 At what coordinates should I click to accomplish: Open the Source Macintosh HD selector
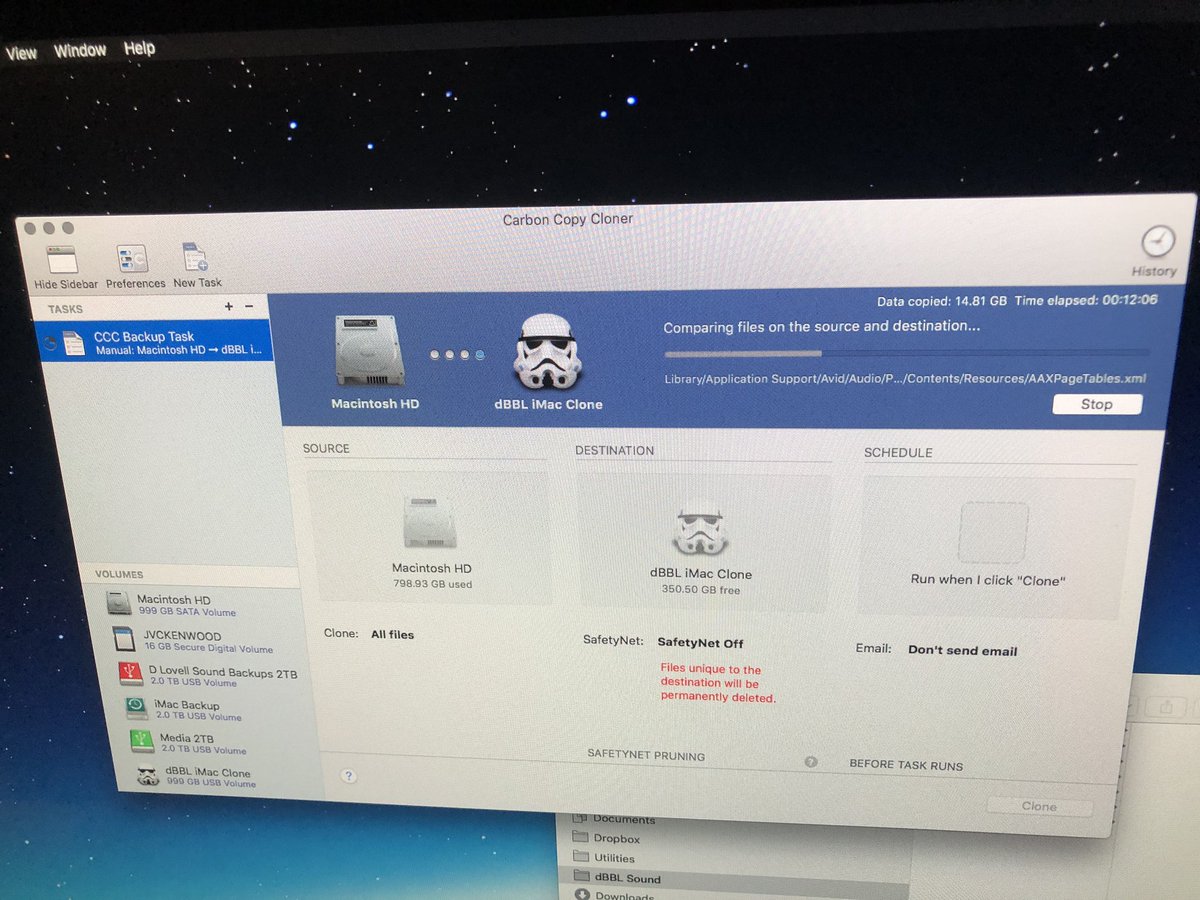pyautogui.click(x=428, y=538)
